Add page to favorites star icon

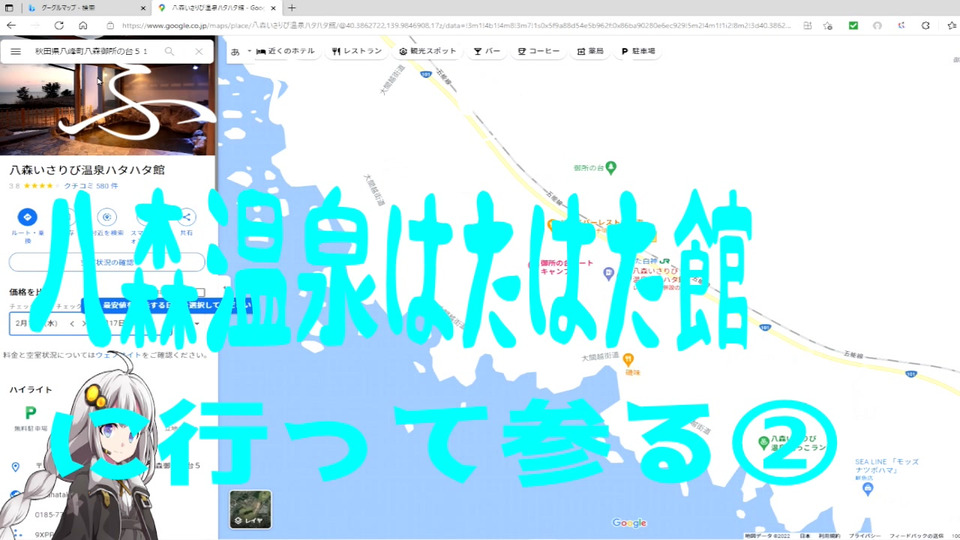point(828,26)
